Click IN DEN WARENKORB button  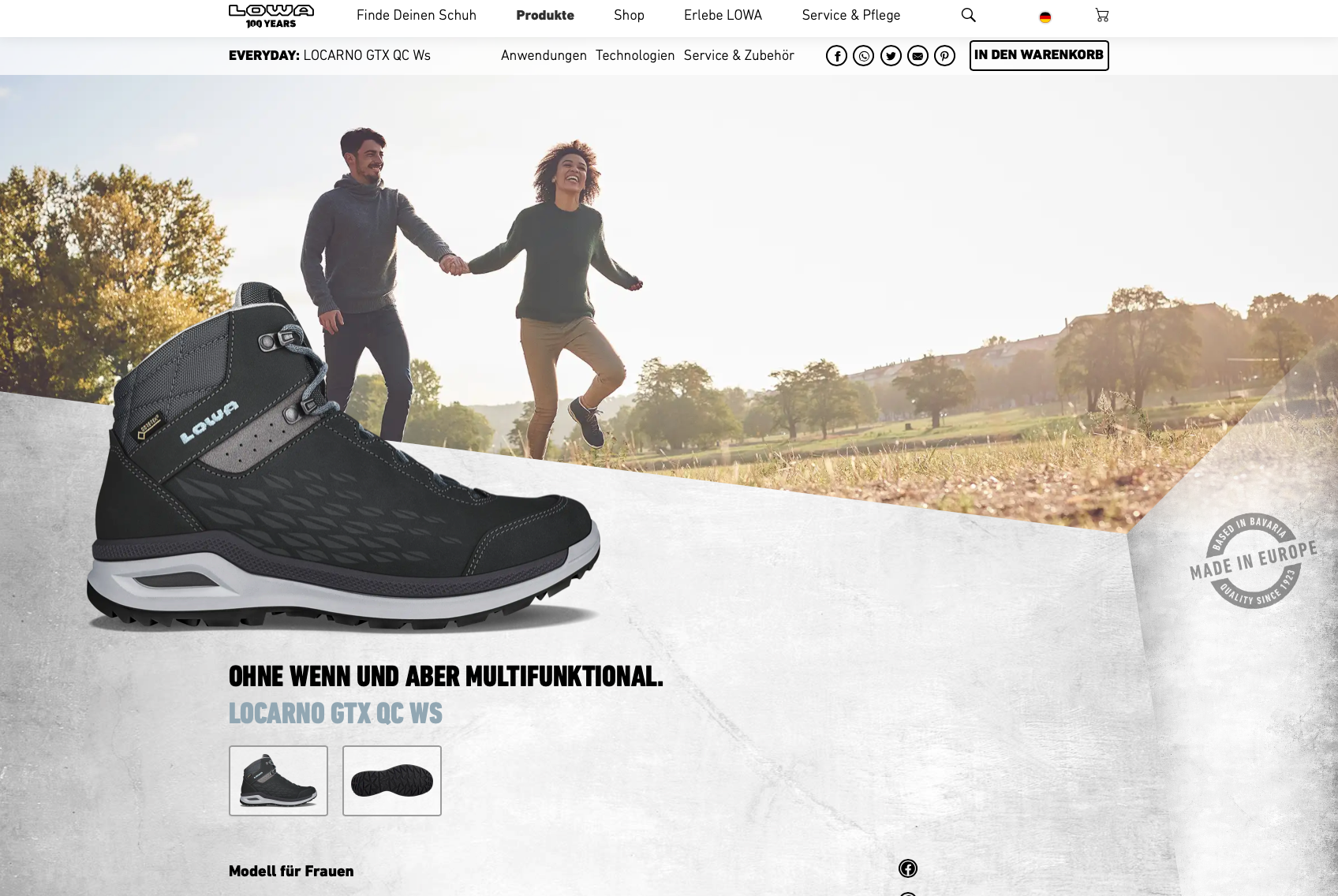click(1039, 55)
